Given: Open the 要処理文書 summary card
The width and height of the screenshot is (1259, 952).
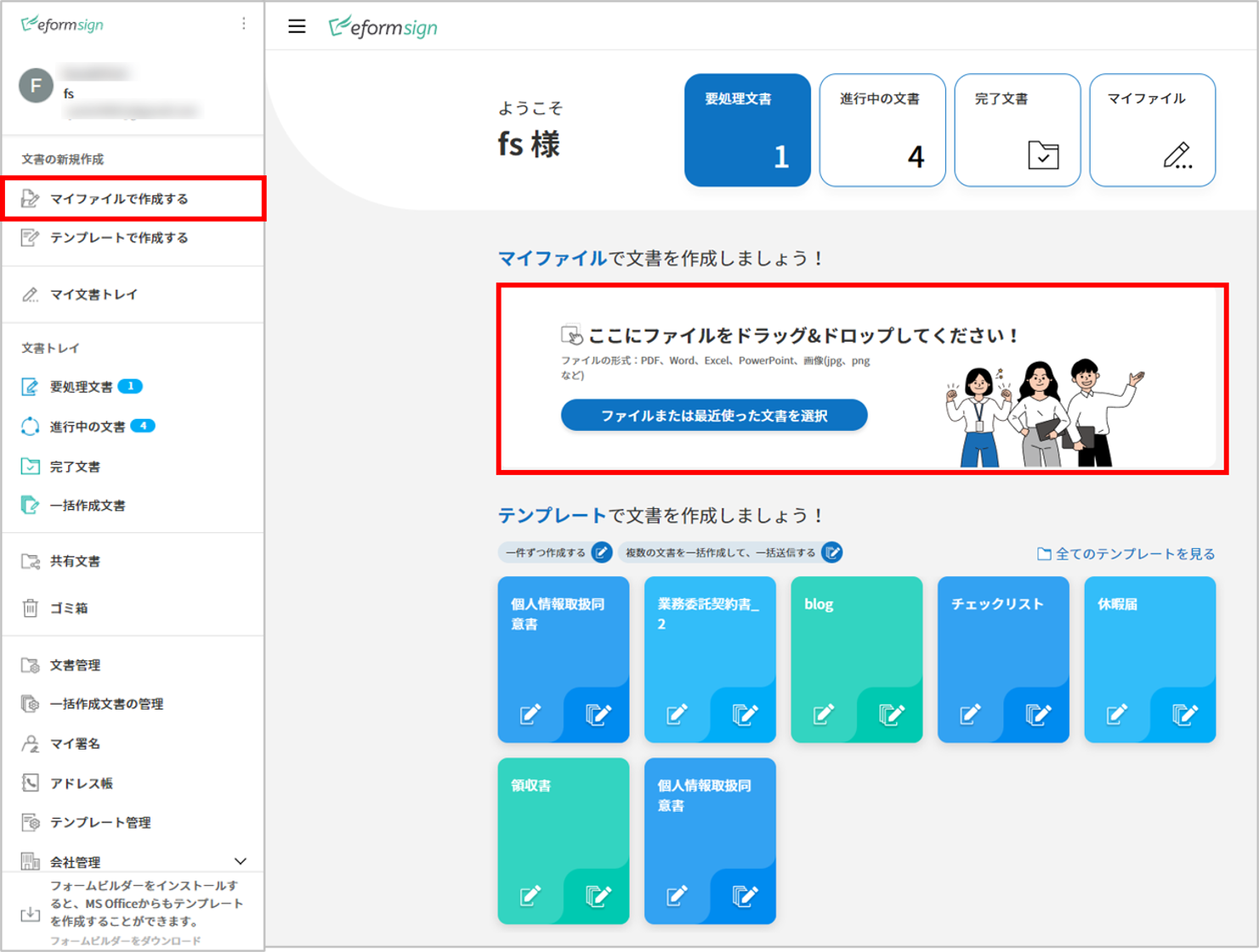Looking at the screenshot, I should (746, 130).
